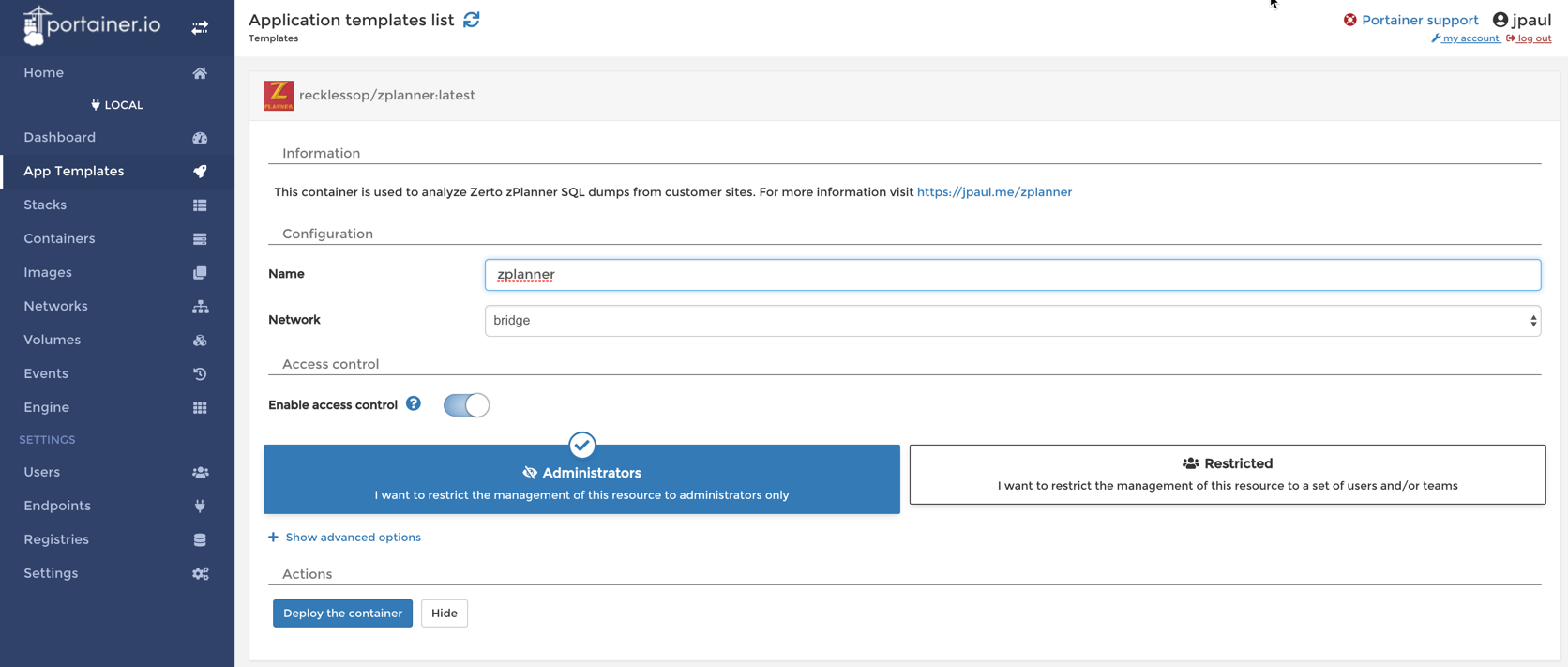Select the Restricted access option
Viewport: 1568px width, 667px height.
1228,475
